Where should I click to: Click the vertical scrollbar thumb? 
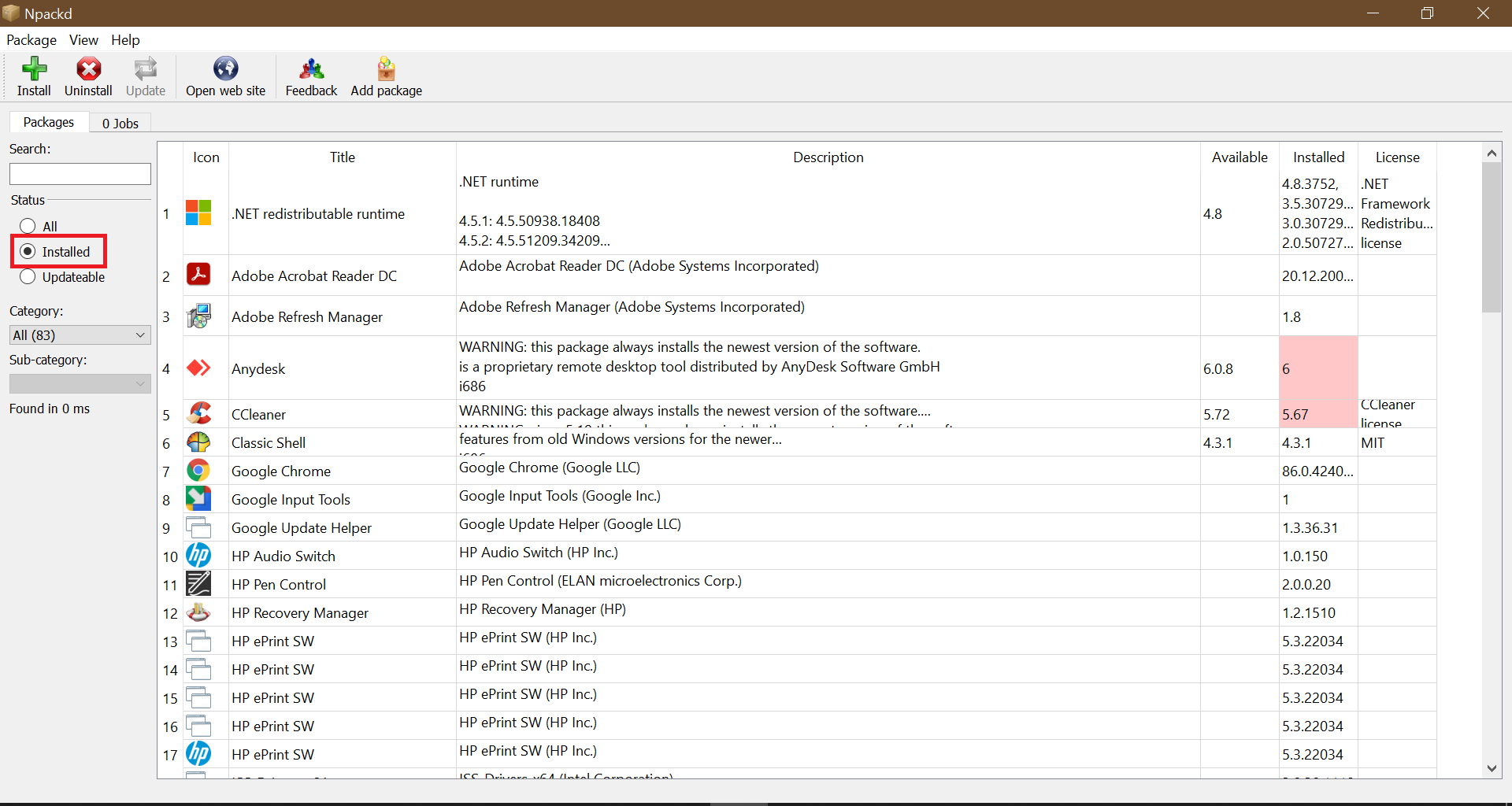point(1491,237)
